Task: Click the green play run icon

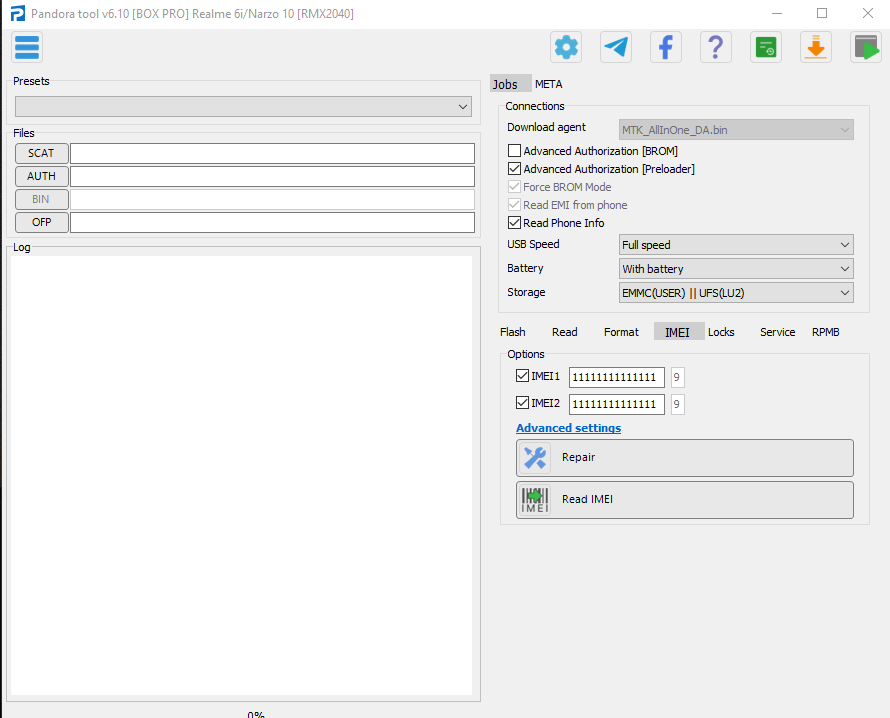Action: [x=866, y=47]
